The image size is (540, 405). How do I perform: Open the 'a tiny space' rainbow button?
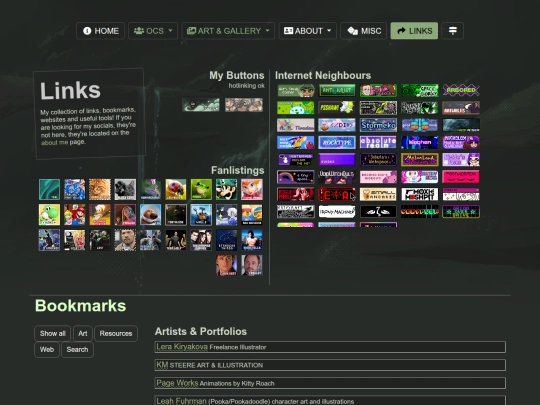(295, 177)
